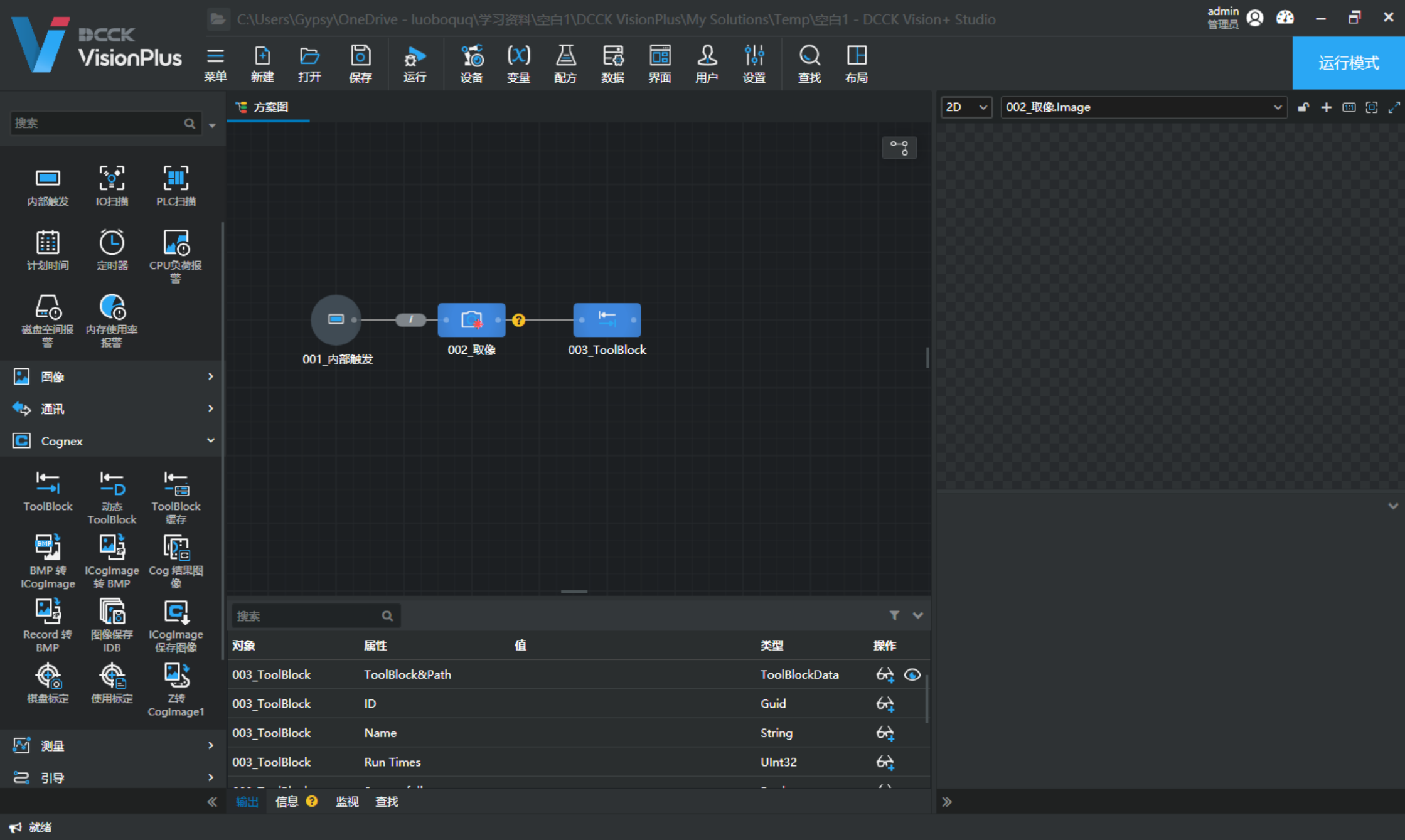This screenshot has width=1405, height=840.
Task: Select the 方案图 tab
Action: tap(268, 107)
